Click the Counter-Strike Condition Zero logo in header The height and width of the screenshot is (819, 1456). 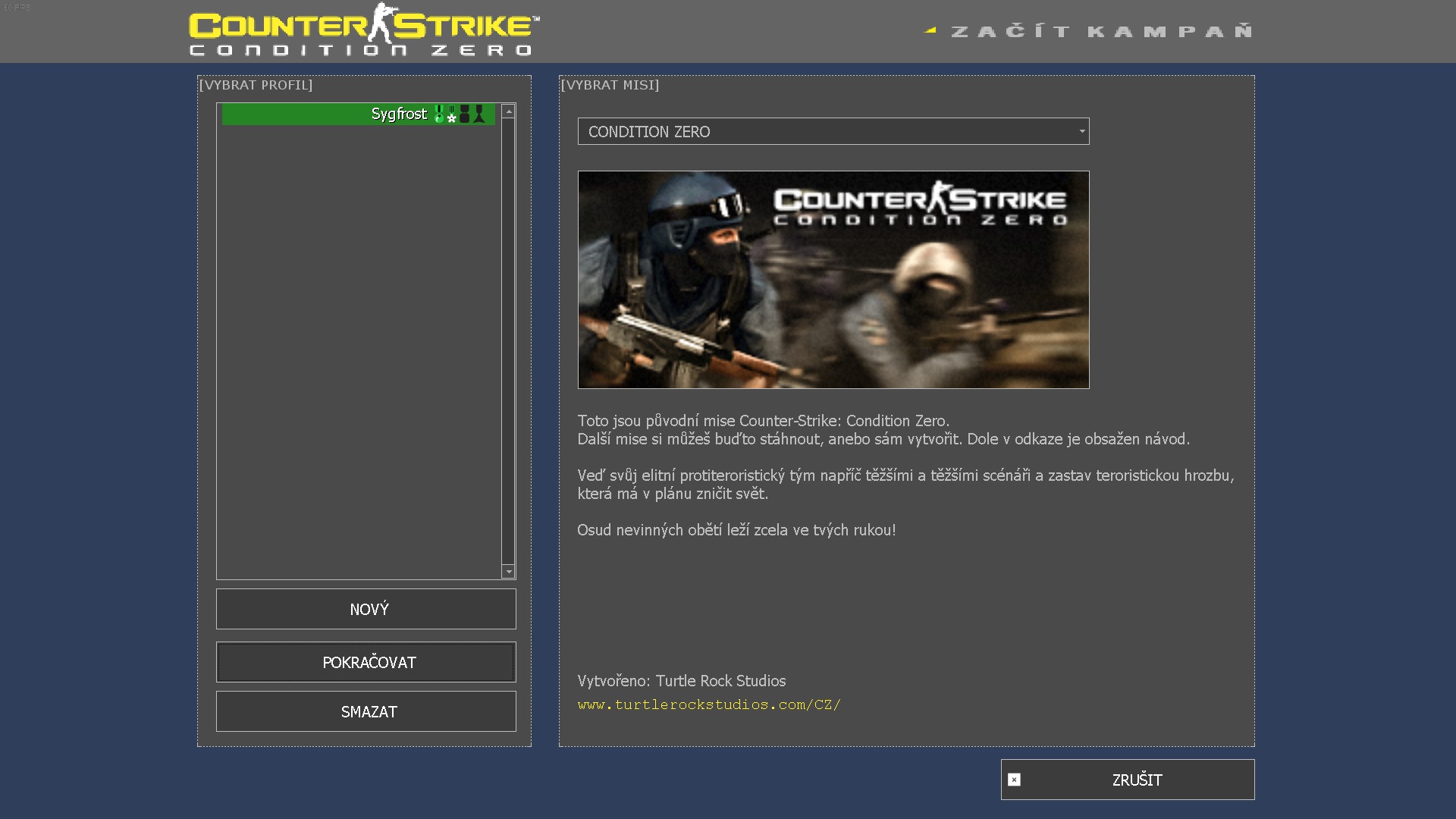click(x=364, y=30)
